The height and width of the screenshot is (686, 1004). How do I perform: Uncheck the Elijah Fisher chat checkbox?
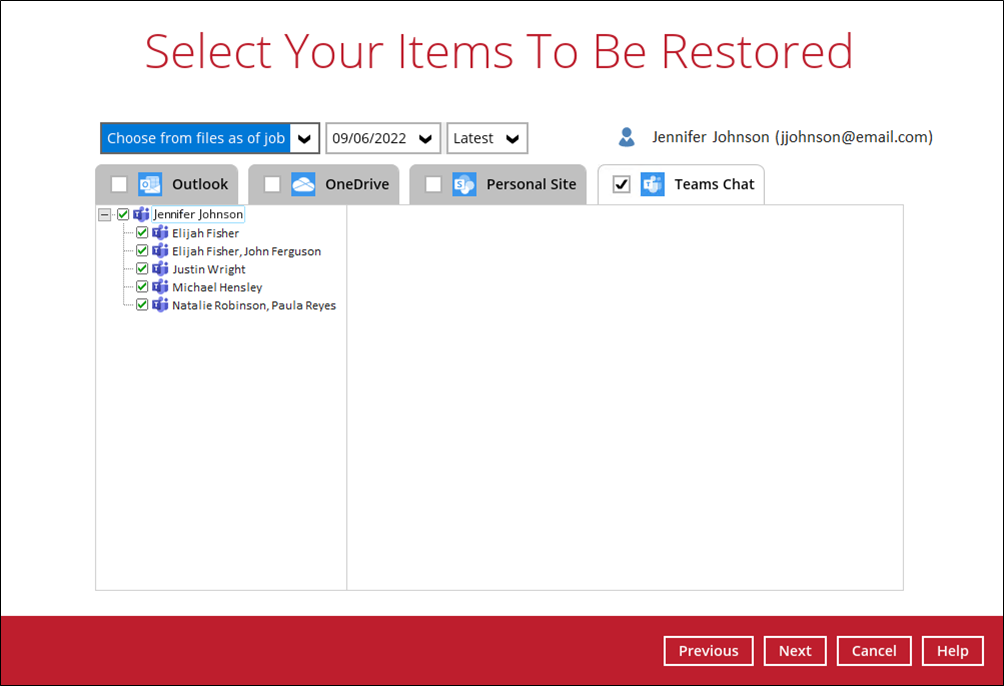point(142,233)
